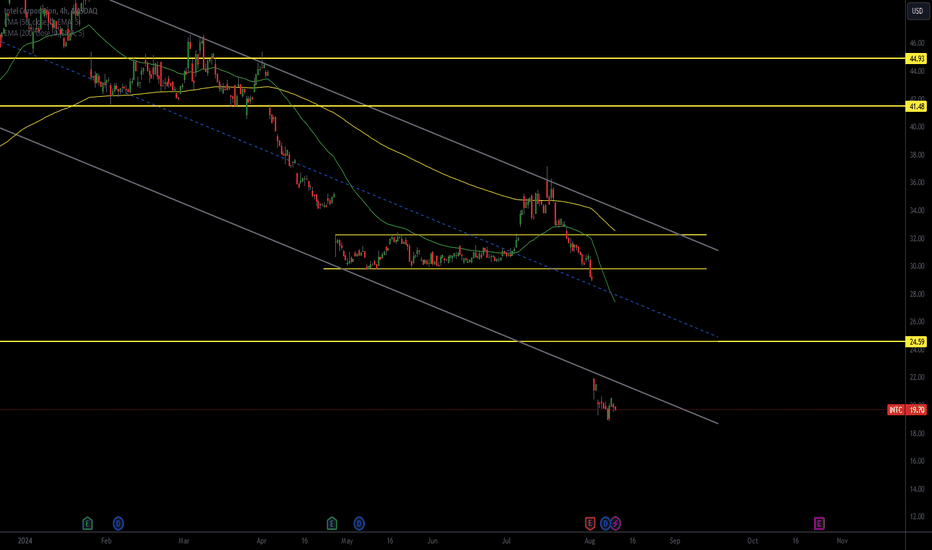Click the 16 label between Oct and Nov
The width and height of the screenshot is (932, 550).
click(795, 541)
